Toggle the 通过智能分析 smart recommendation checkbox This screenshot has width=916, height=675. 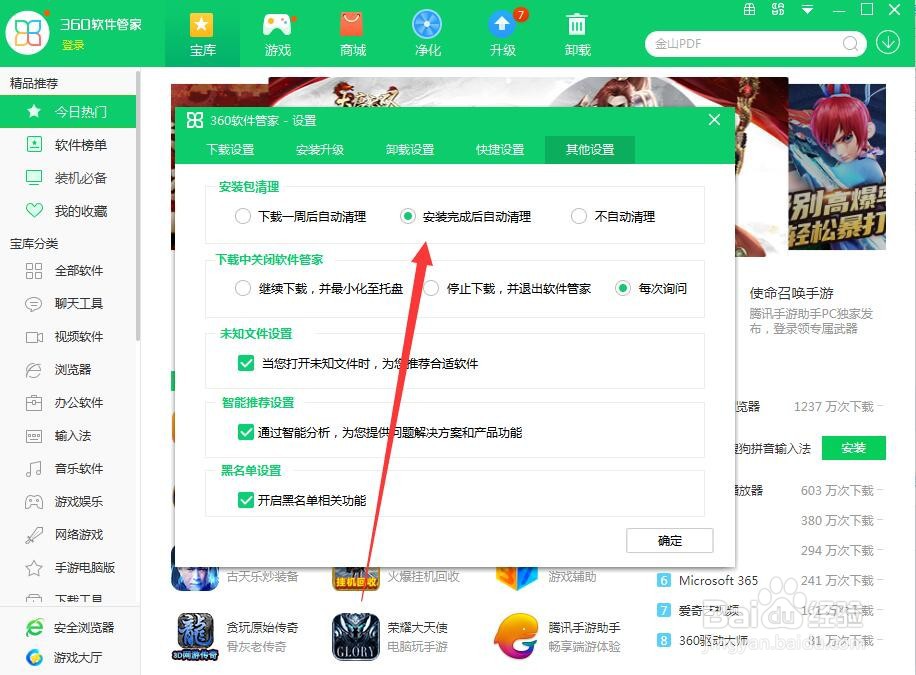(246, 432)
